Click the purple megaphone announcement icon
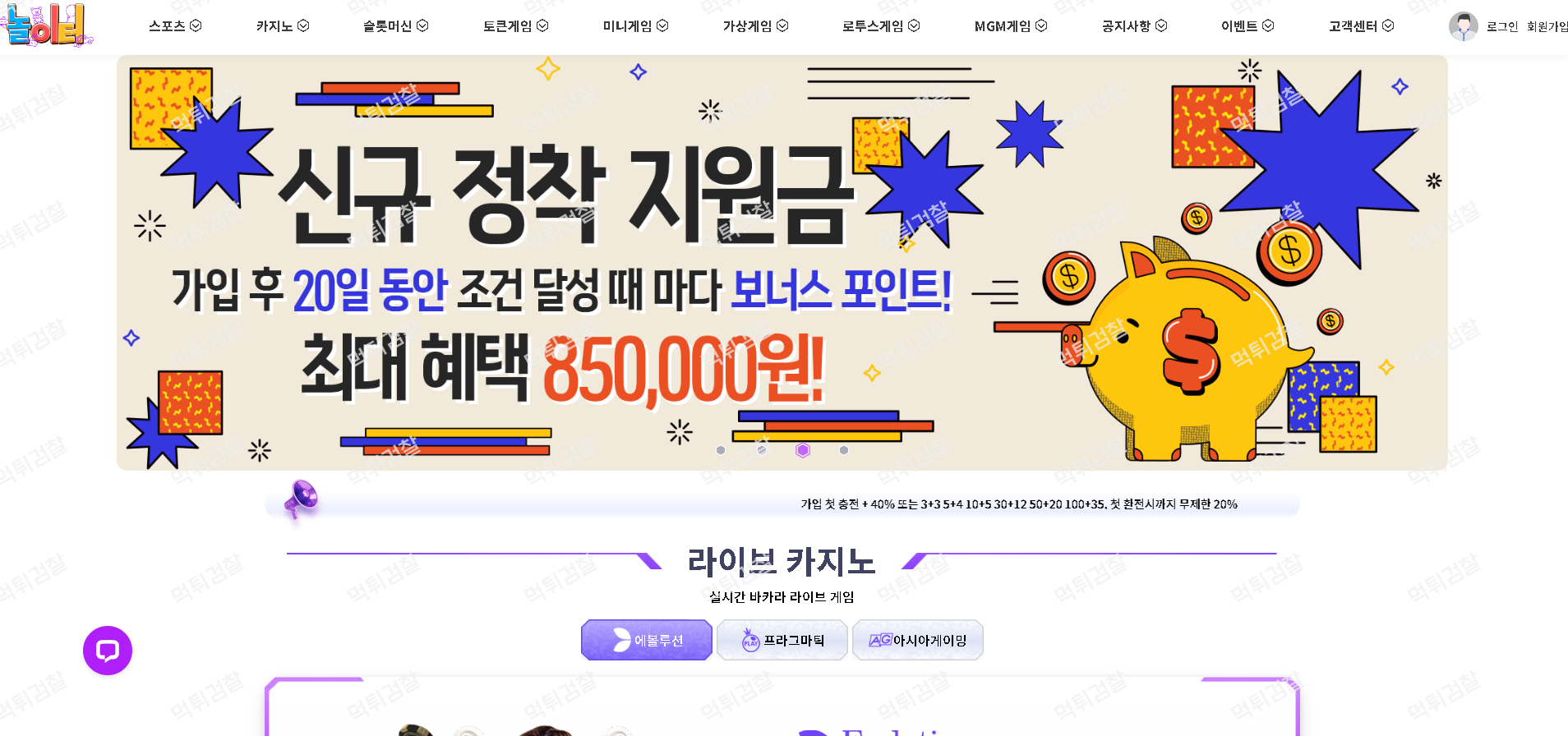The width and height of the screenshot is (1568, 736). (x=301, y=499)
